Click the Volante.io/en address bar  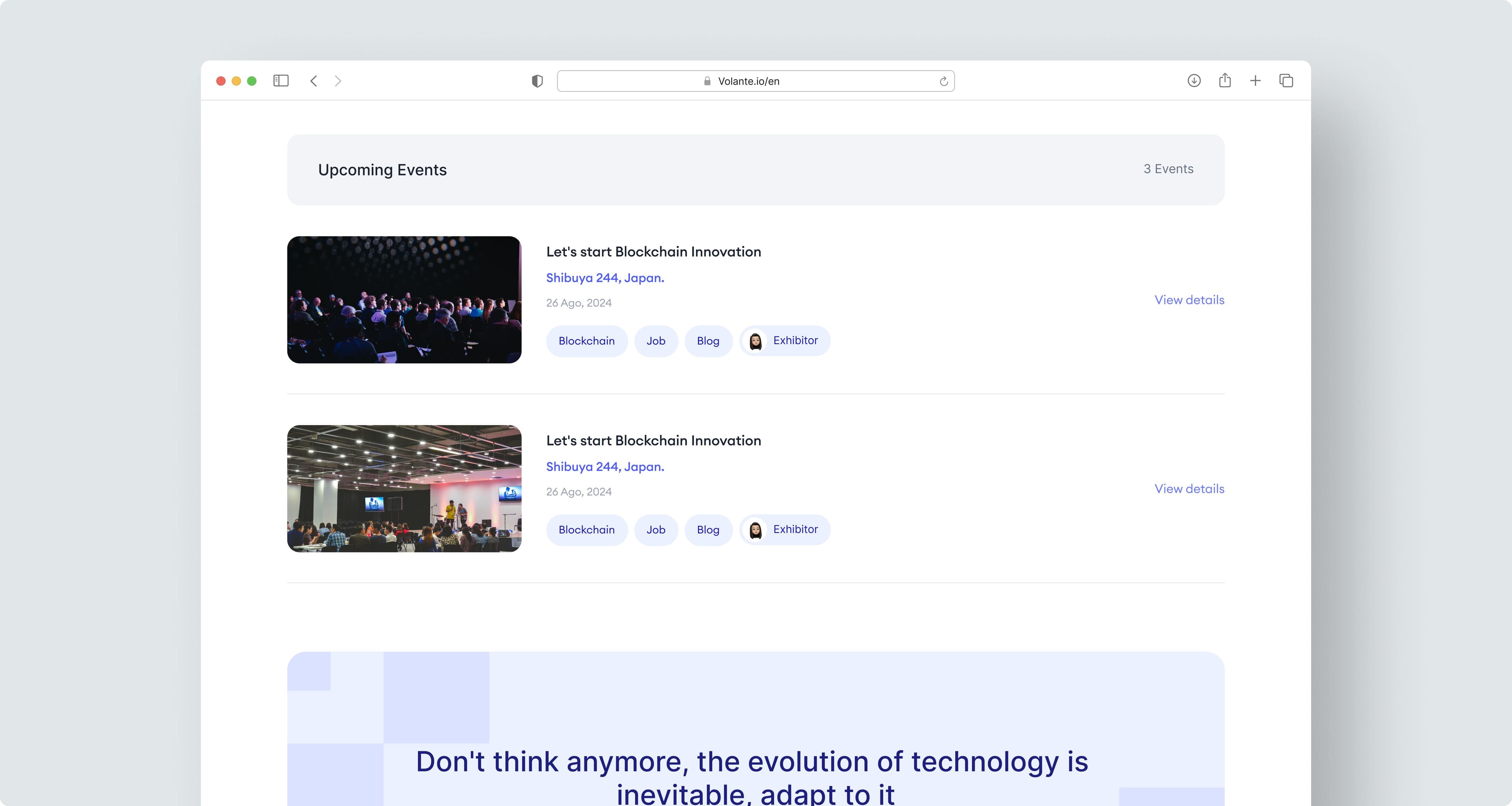pos(749,82)
